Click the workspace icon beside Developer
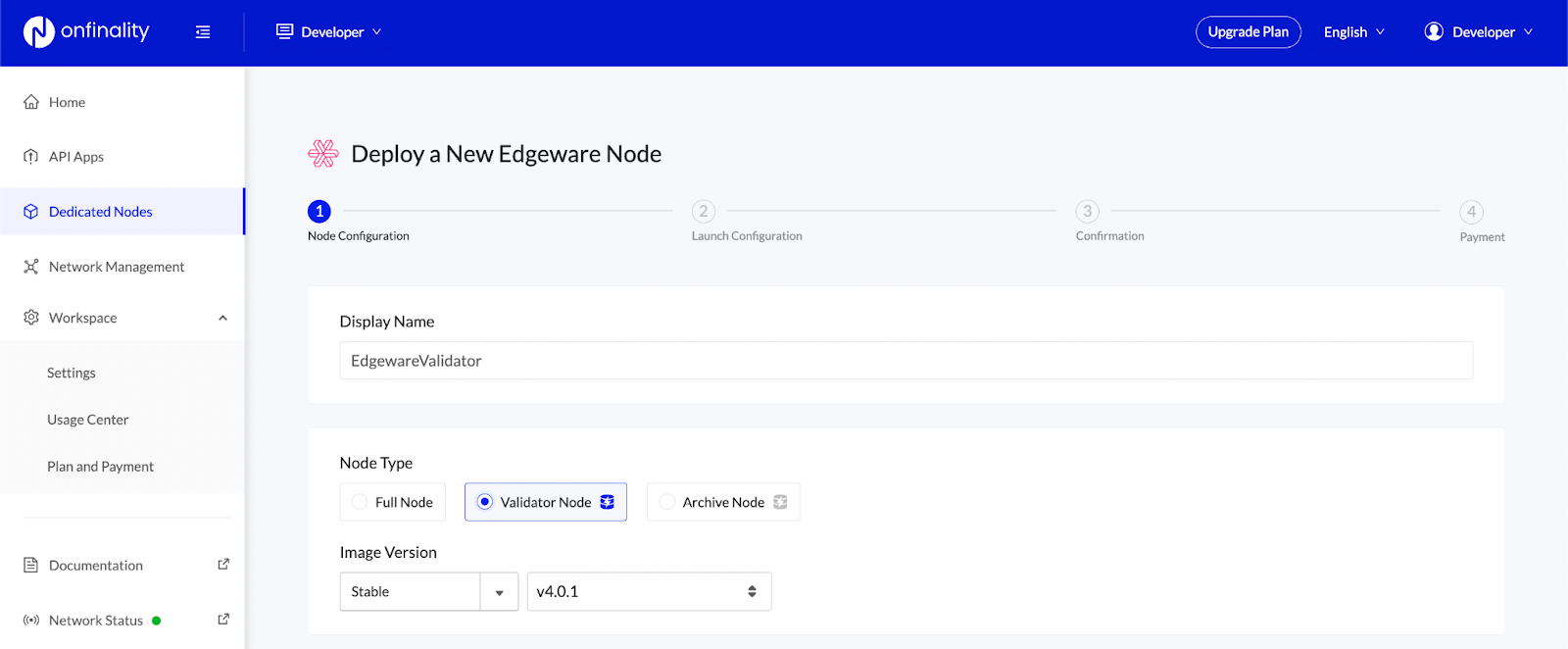This screenshot has height=649, width=1568. (x=285, y=31)
